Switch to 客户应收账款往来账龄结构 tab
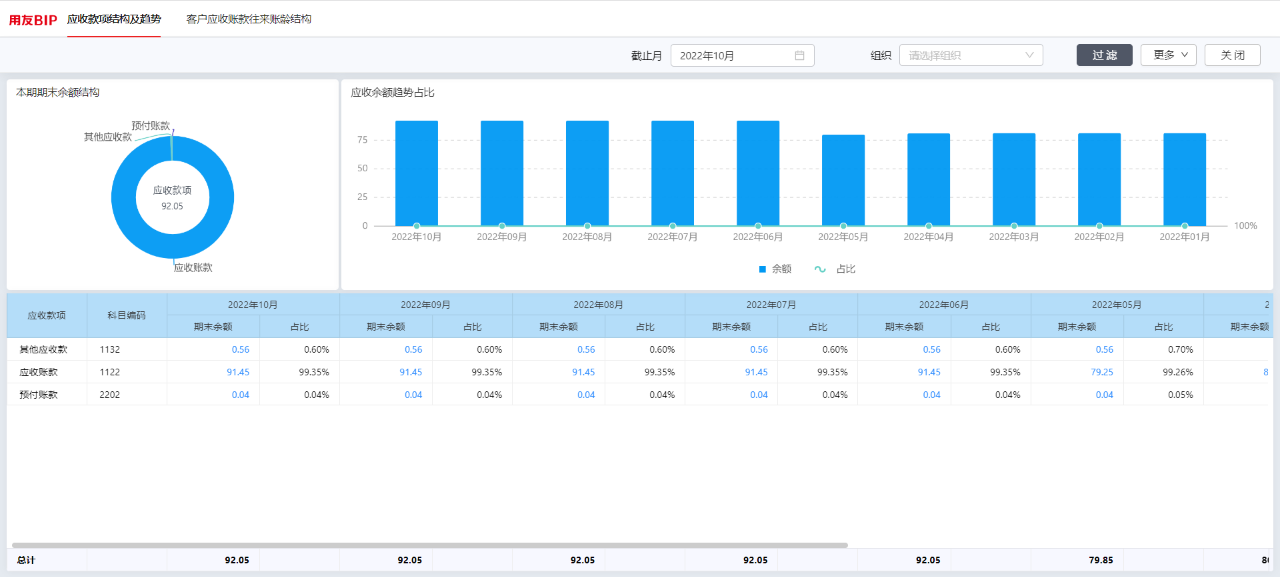 click(249, 19)
